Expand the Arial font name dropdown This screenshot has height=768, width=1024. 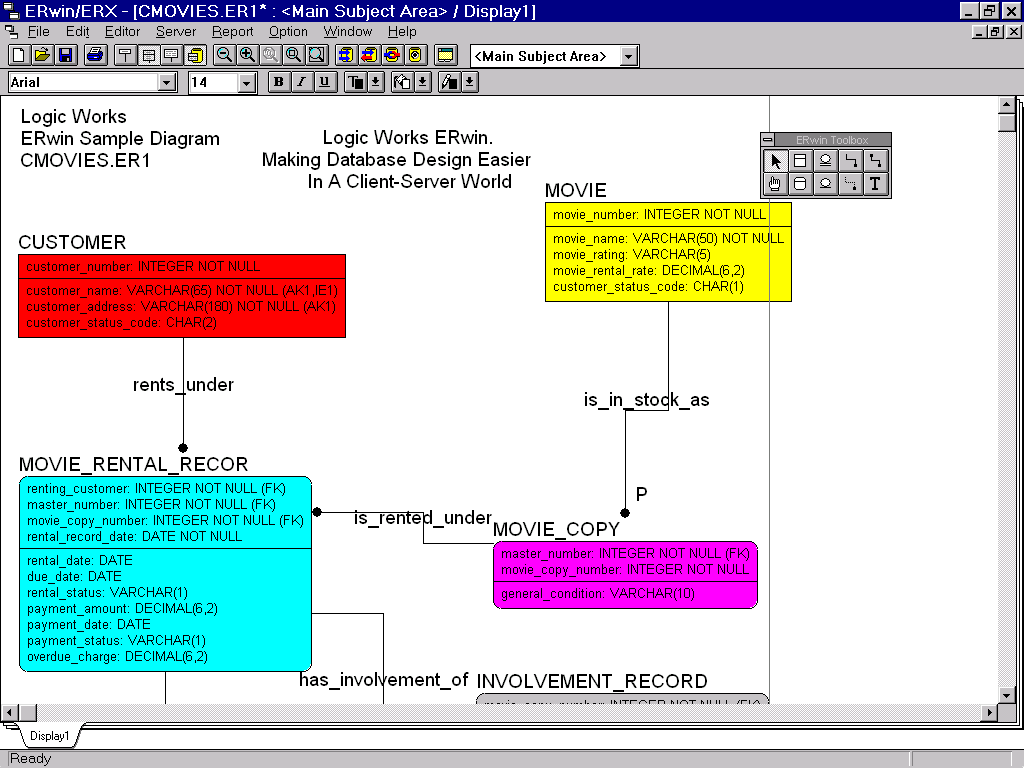(x=166, y=83)
